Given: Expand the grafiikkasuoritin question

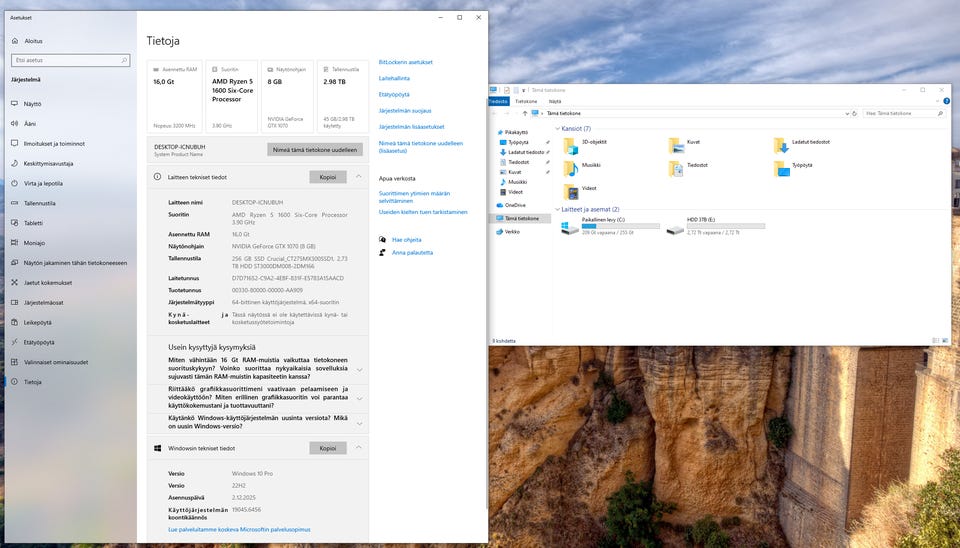Looking at the screenshot, I should (x=359, y=399).
